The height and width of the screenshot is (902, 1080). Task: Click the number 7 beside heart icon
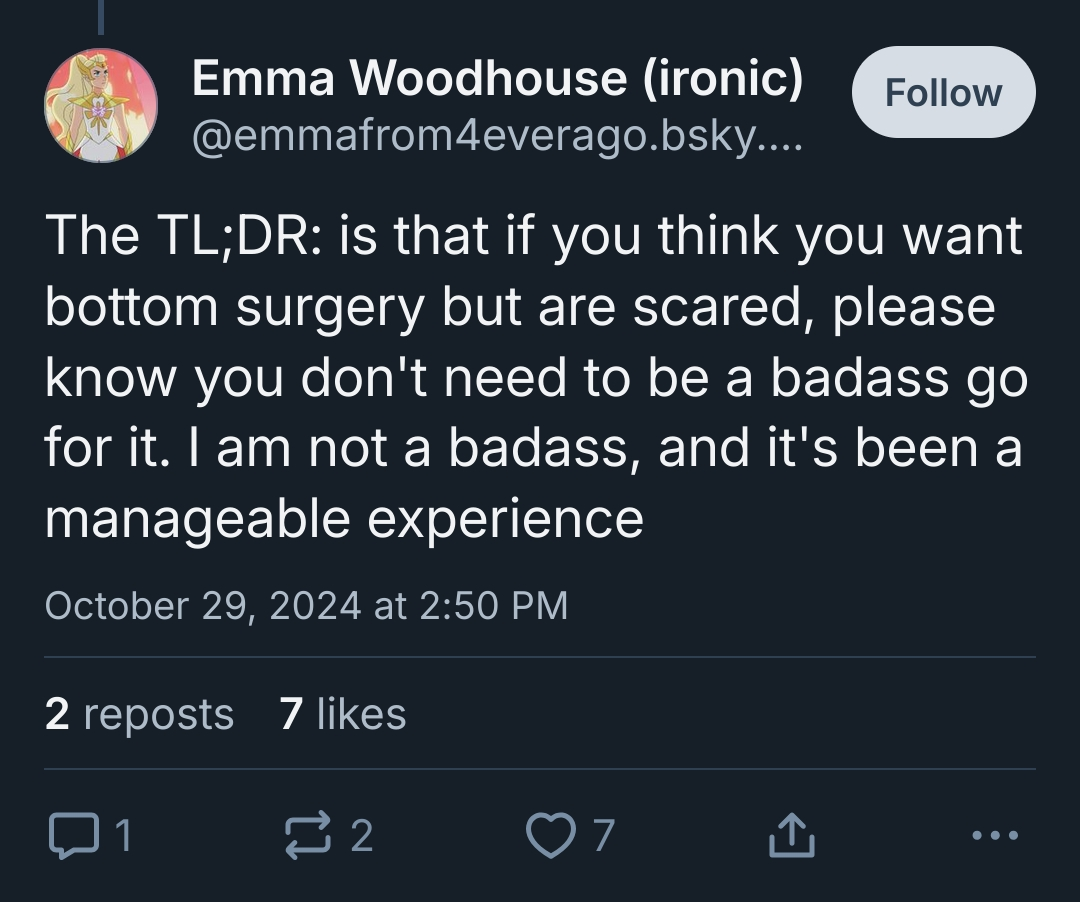tap(602, 836)
